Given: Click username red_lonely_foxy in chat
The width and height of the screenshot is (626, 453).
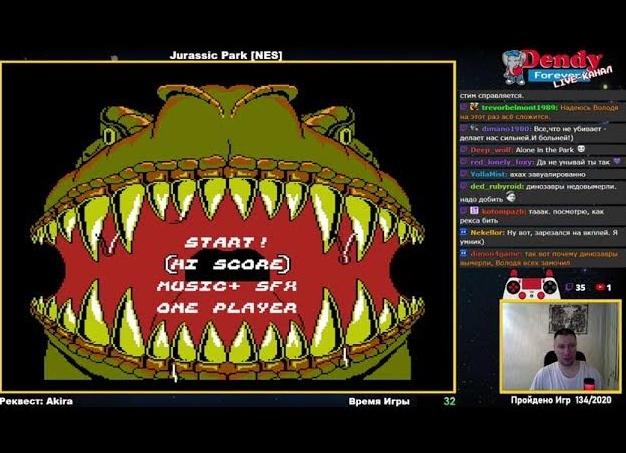Looking at the screenshot, I should (x=502, y=162).
